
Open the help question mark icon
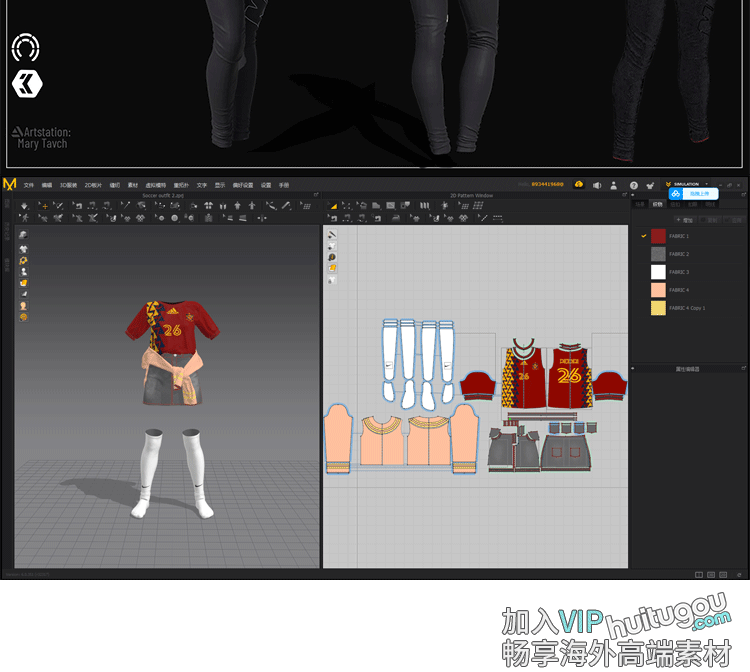tap(633, 185)
